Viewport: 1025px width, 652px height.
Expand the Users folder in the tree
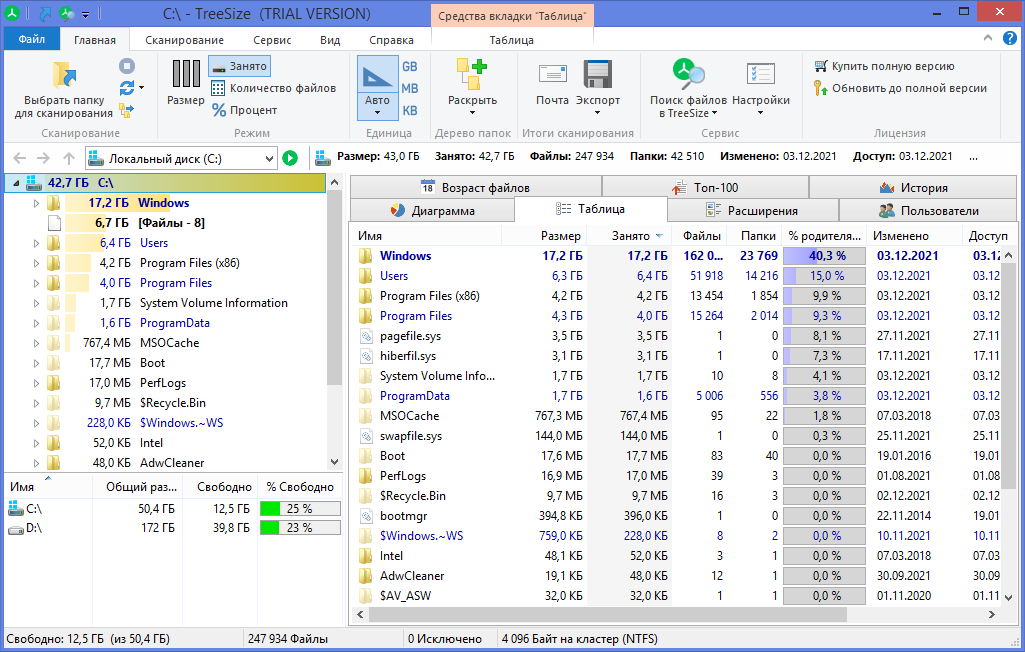click(37, 243)
